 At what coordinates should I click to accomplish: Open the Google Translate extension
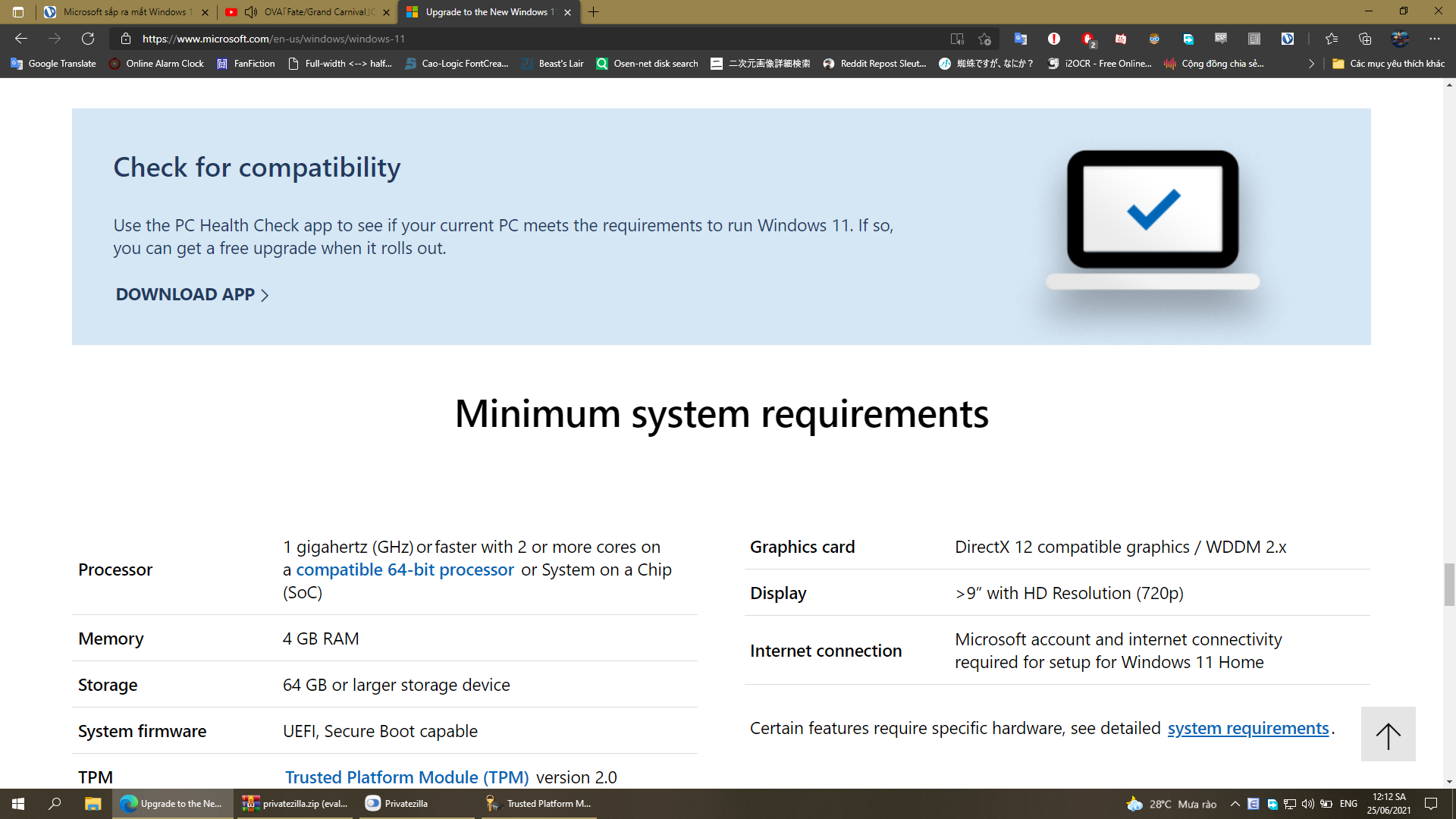pos(1021,39)
